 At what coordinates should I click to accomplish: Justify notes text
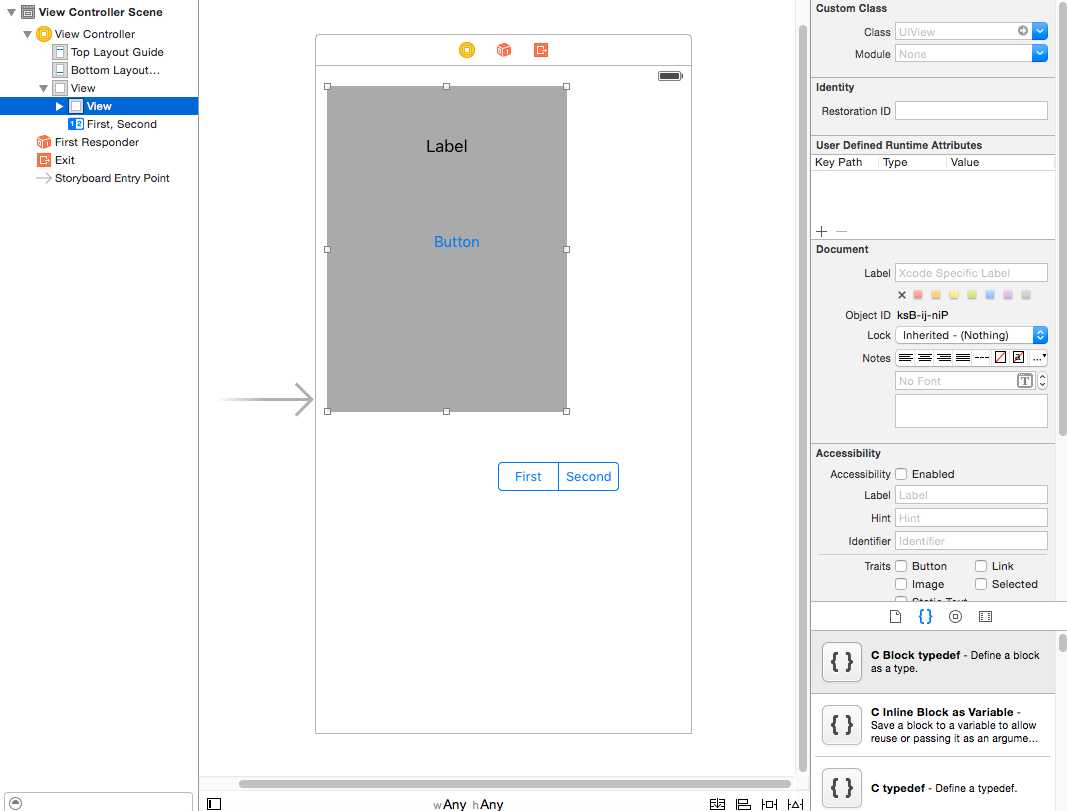click(x=963, y=357)
